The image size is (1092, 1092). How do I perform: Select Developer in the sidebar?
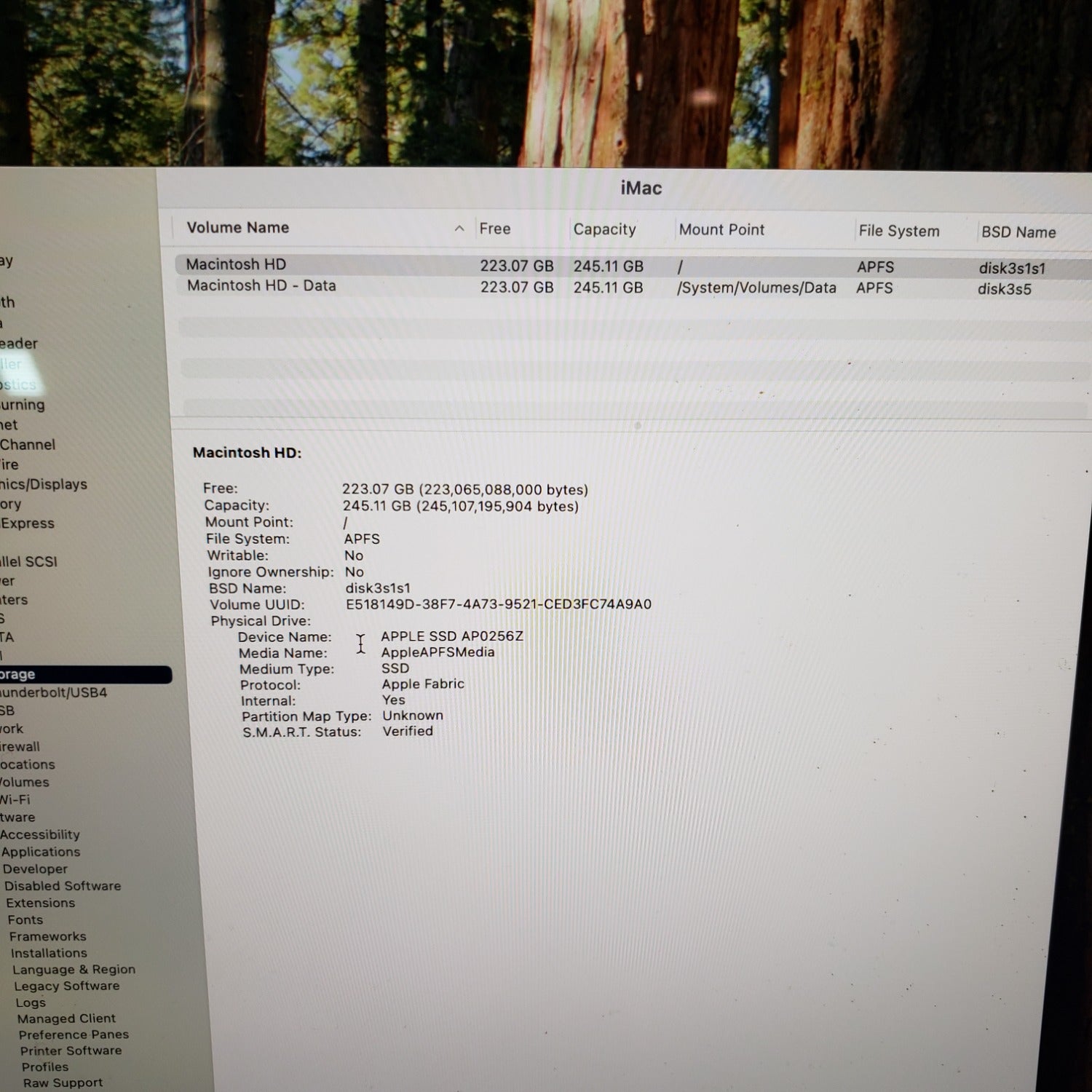tap(35, 869)
